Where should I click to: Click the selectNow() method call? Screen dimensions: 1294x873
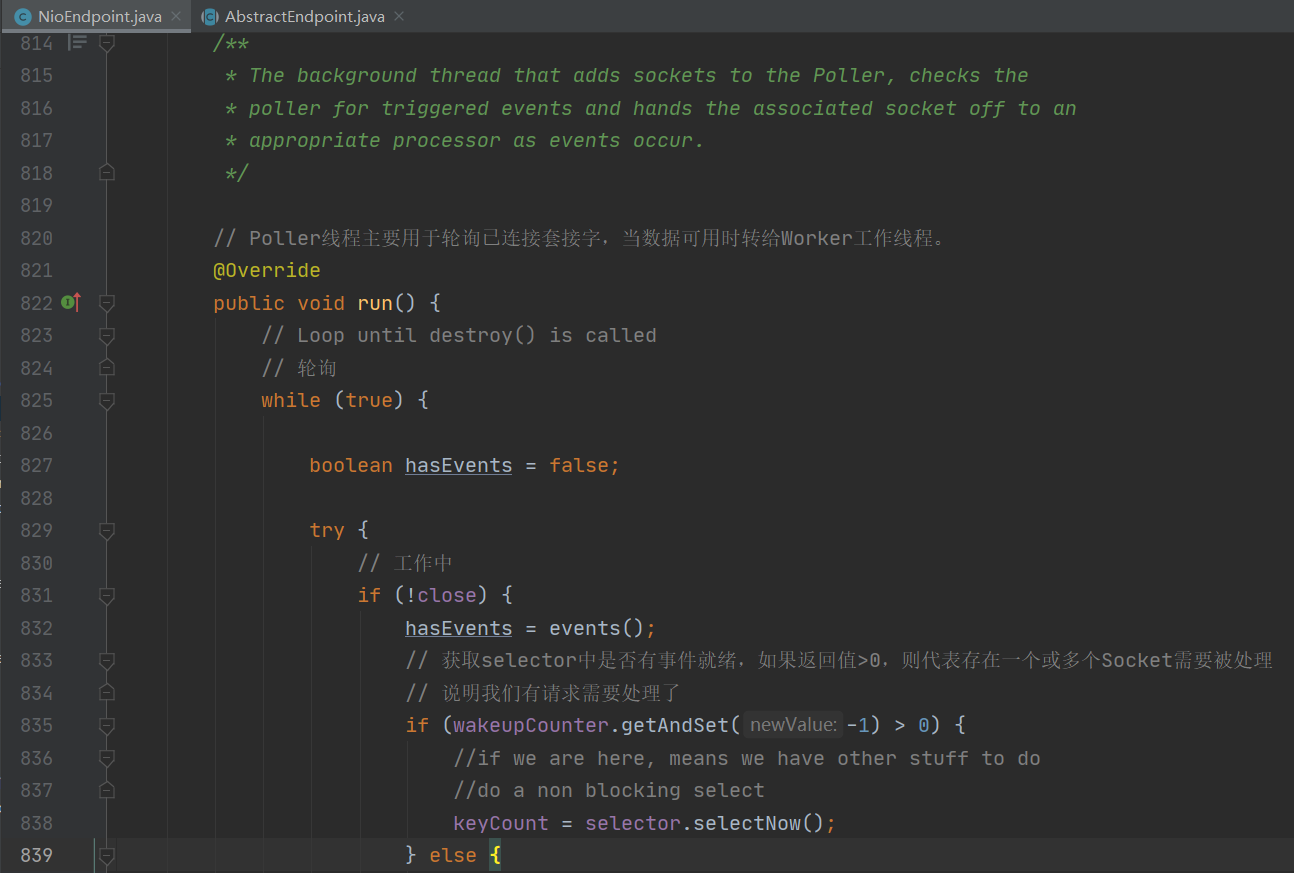point(759,823)
